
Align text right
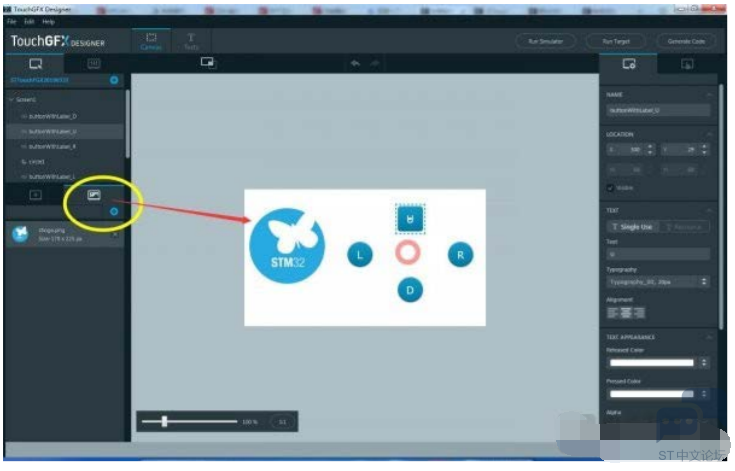[639, 313]
